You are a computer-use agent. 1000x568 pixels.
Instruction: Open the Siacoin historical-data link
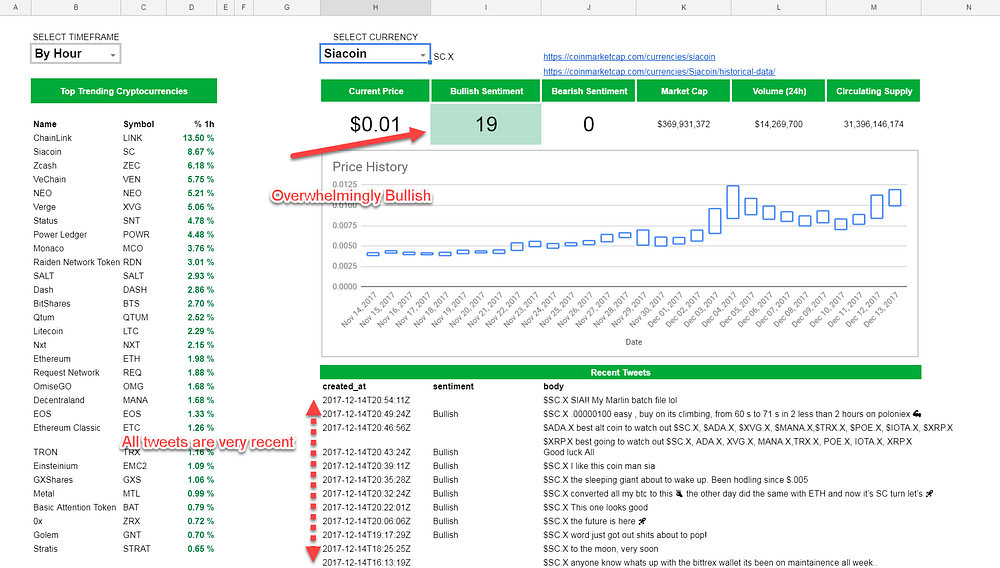pos(659,71)
